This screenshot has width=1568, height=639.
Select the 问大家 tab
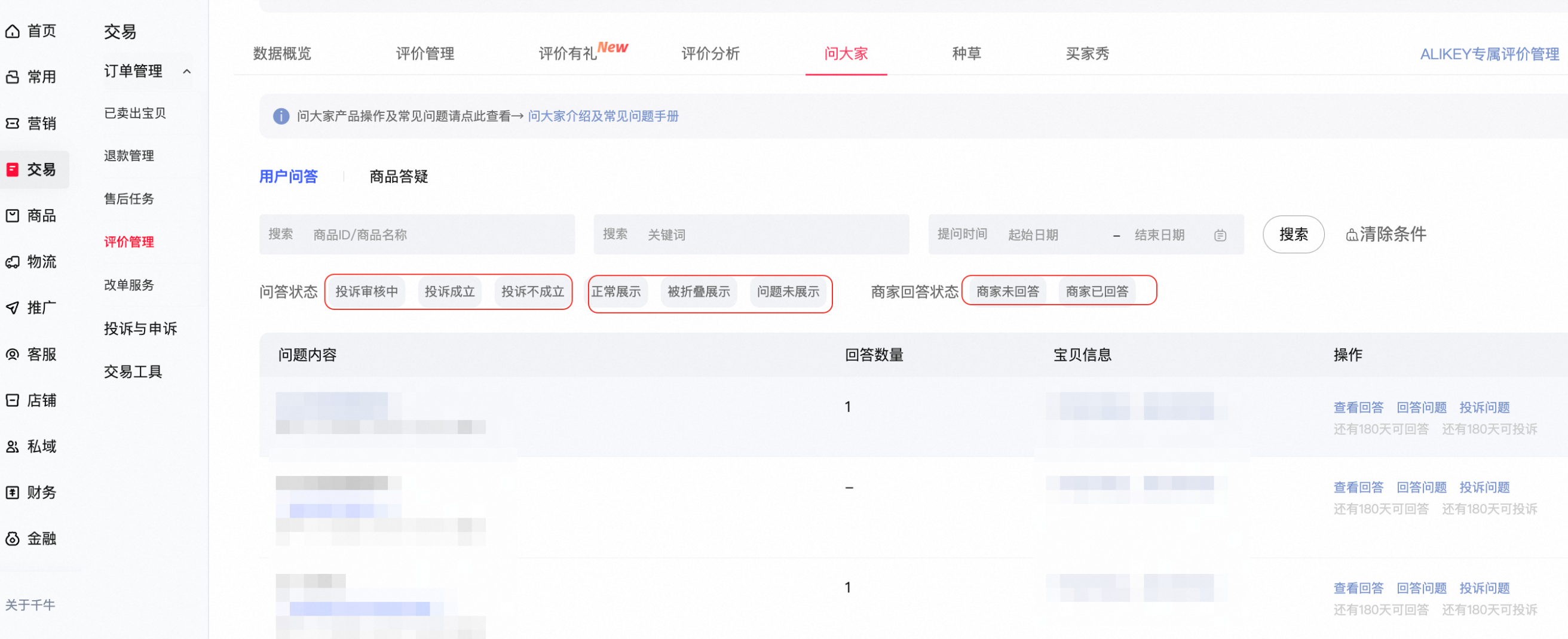[x=846, y=54]
